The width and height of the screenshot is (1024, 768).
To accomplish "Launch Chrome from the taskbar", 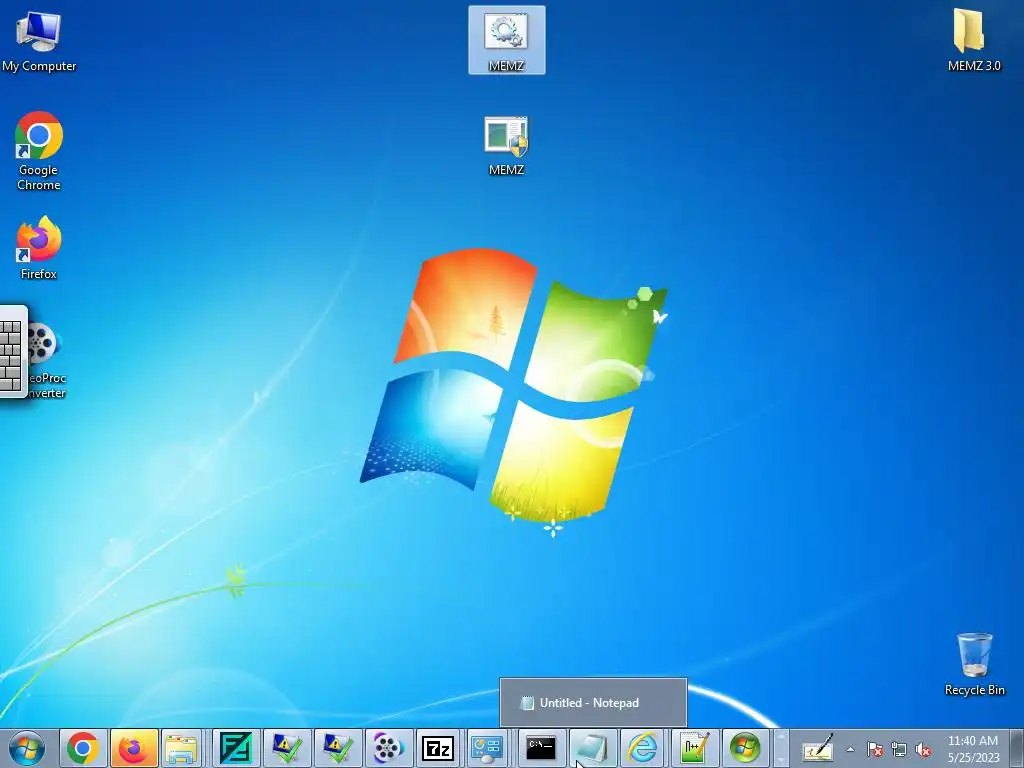I will (x=83, y=748).
